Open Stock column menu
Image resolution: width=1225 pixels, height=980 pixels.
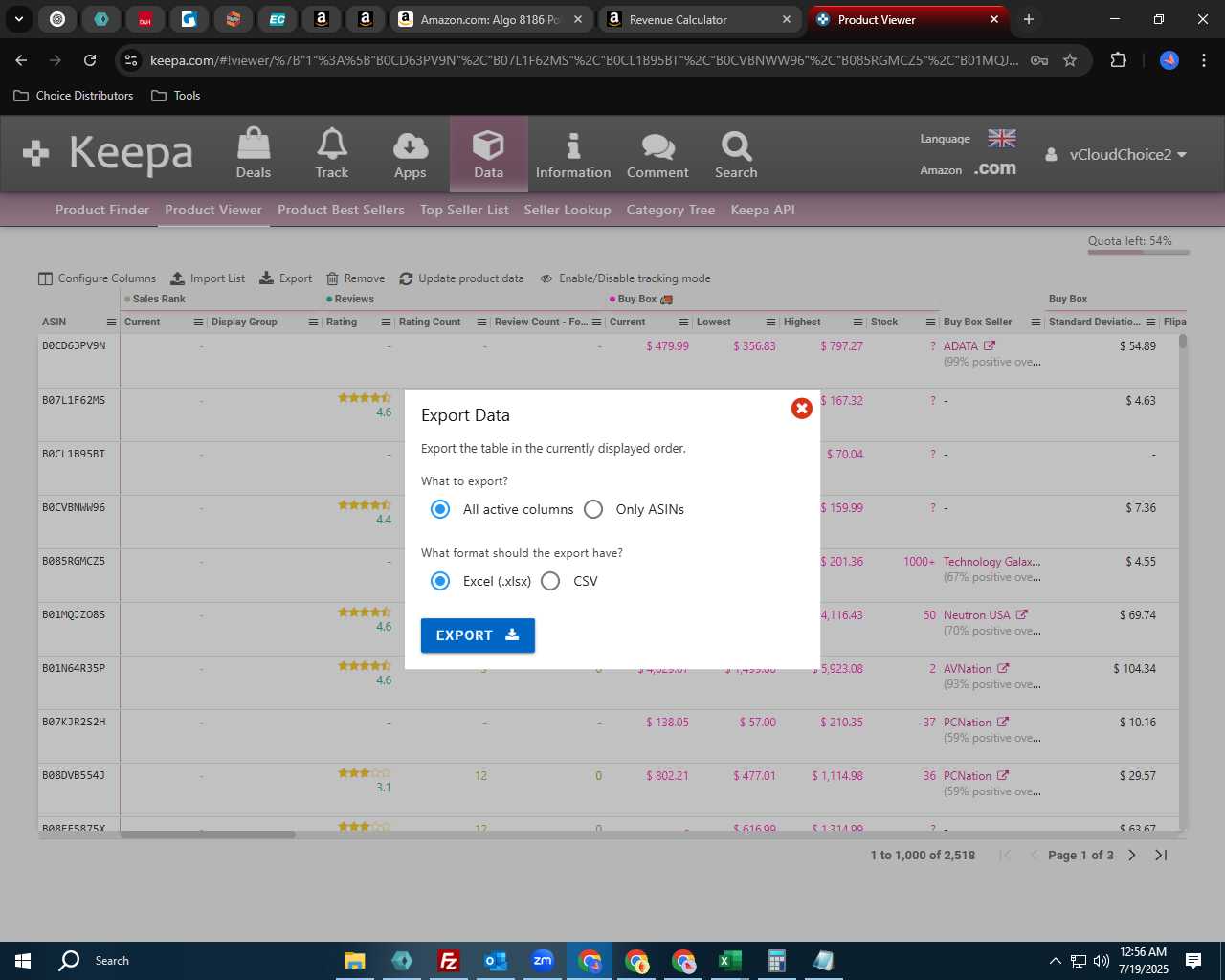[x=931, y=323]
